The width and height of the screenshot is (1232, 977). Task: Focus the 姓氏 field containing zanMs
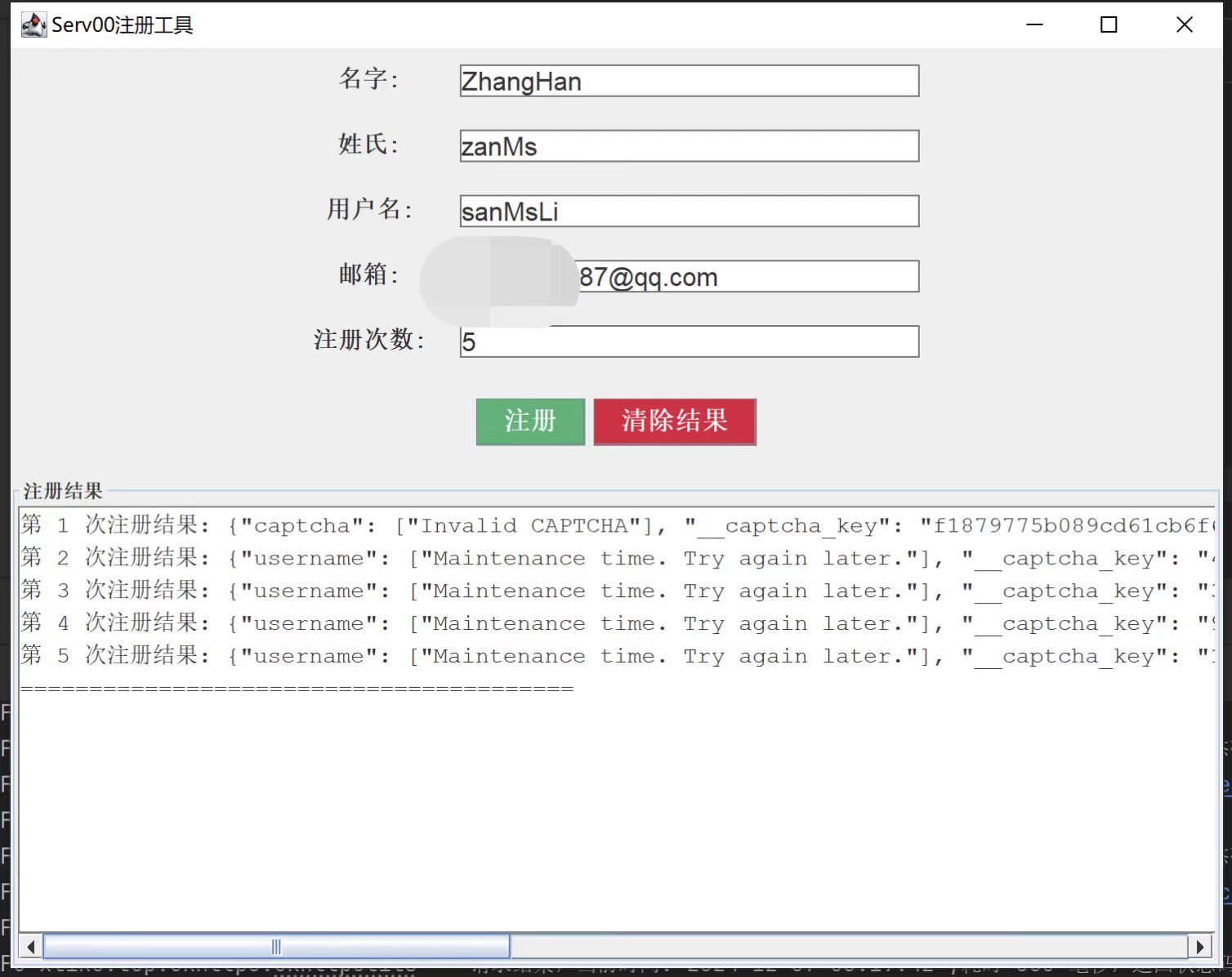tap(690, 146)
